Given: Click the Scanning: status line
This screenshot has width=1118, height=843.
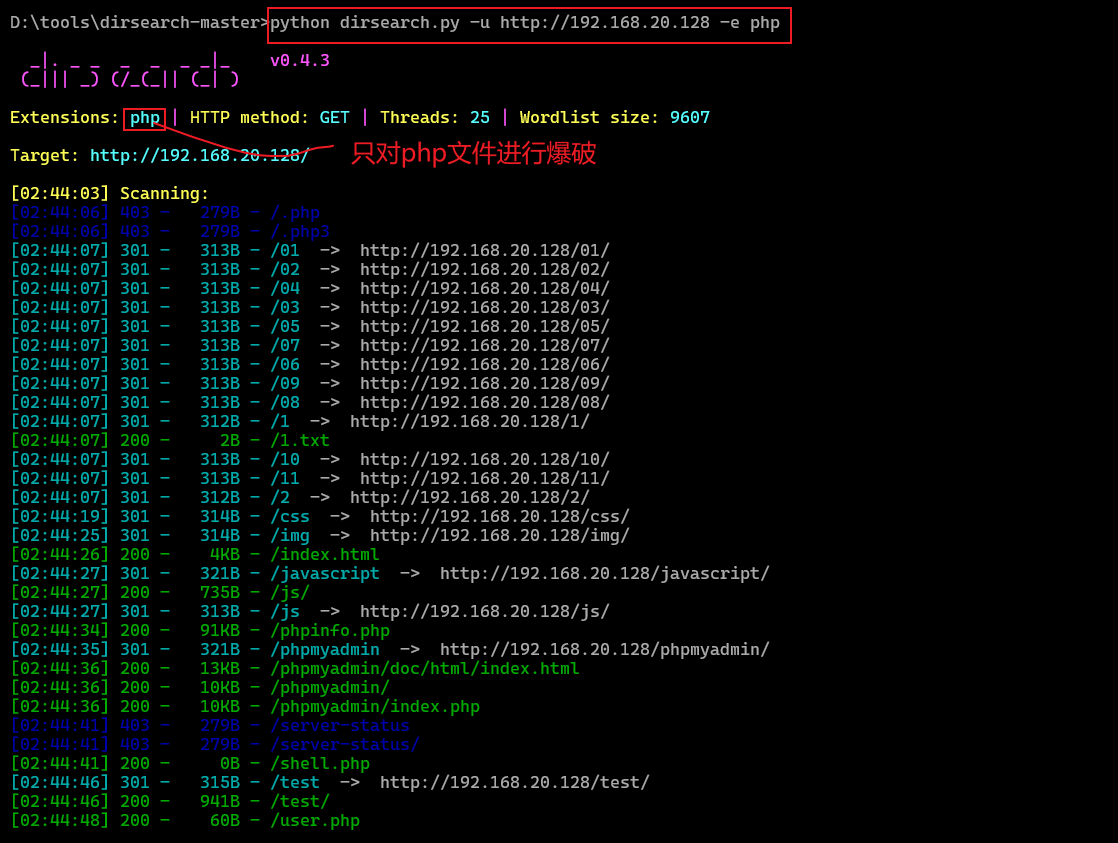Looking at the screenshot, I should pyautogui.click(x=164, y=193).
